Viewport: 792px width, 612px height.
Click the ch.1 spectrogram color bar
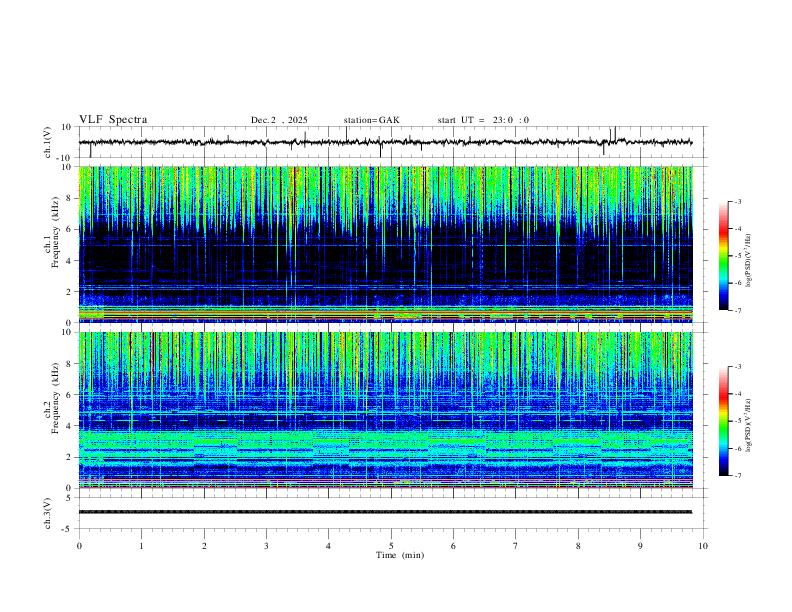[723, 256]
